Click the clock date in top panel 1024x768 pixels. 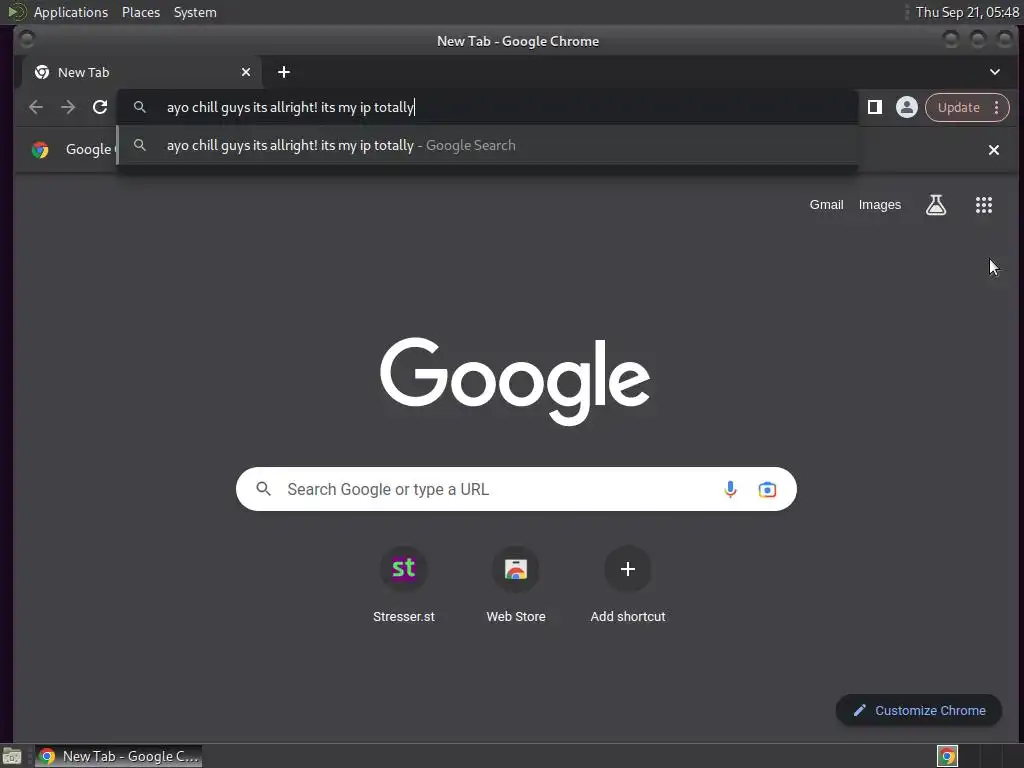click(x=967, y=12)
